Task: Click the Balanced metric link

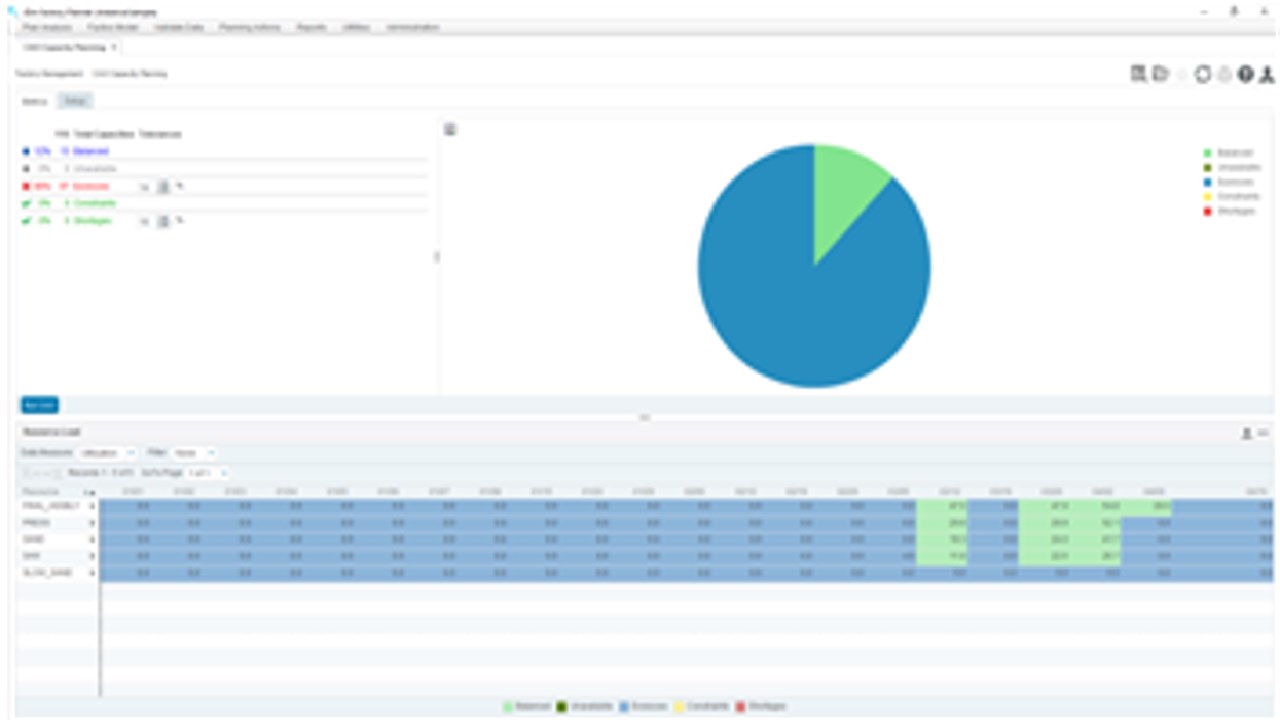Action: [90, 151]
